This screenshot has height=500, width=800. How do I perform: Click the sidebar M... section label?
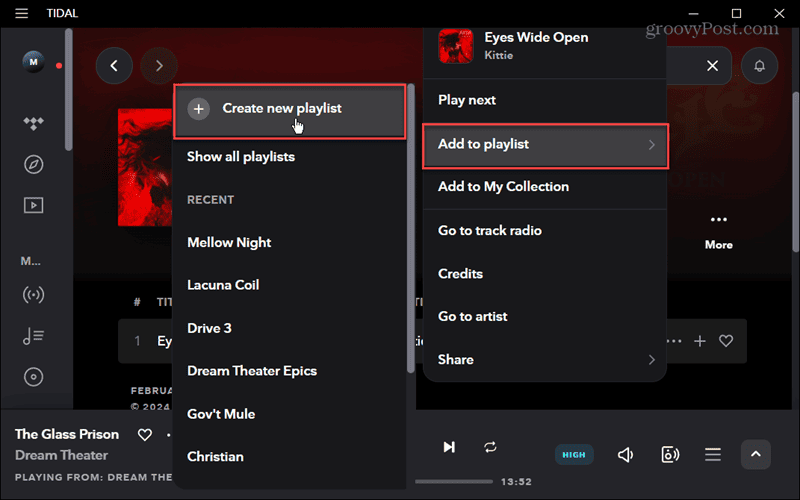pyautogui.click(x=31, y=261)
